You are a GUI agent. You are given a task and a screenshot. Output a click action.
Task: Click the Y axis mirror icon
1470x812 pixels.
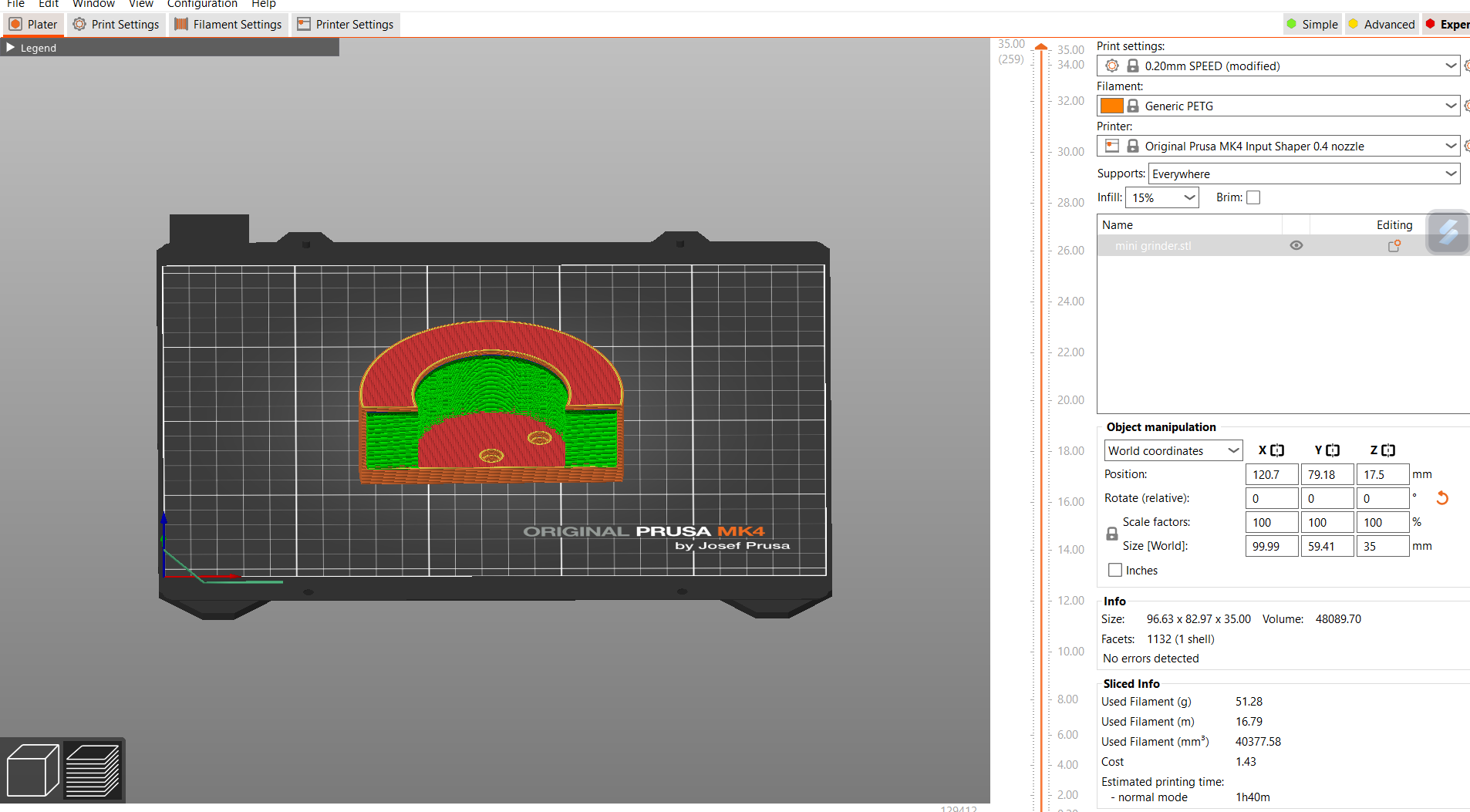click(1333, 450)
